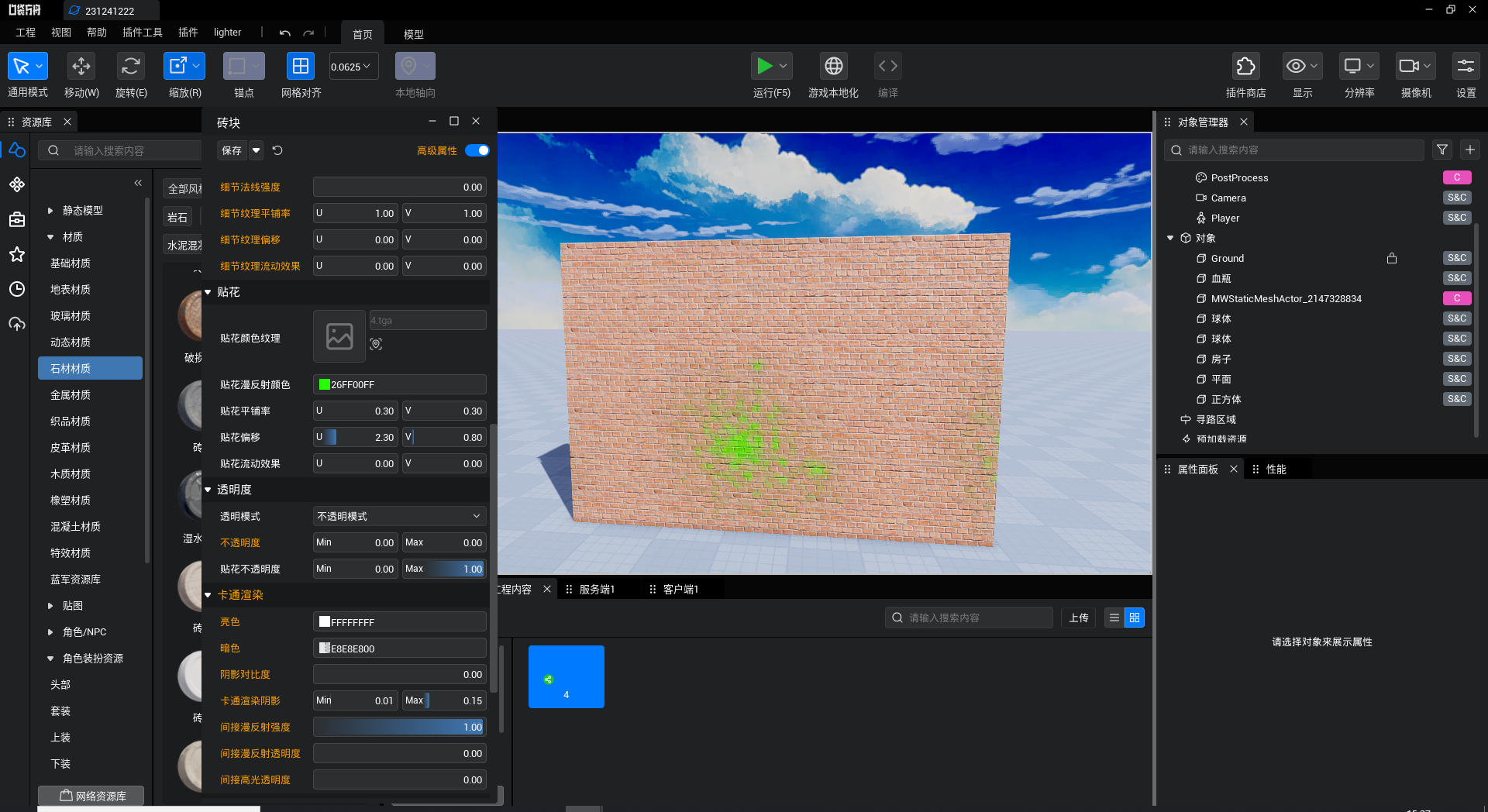
Task: Toggle the Ground lock icon
Action: coord(1392,258)
